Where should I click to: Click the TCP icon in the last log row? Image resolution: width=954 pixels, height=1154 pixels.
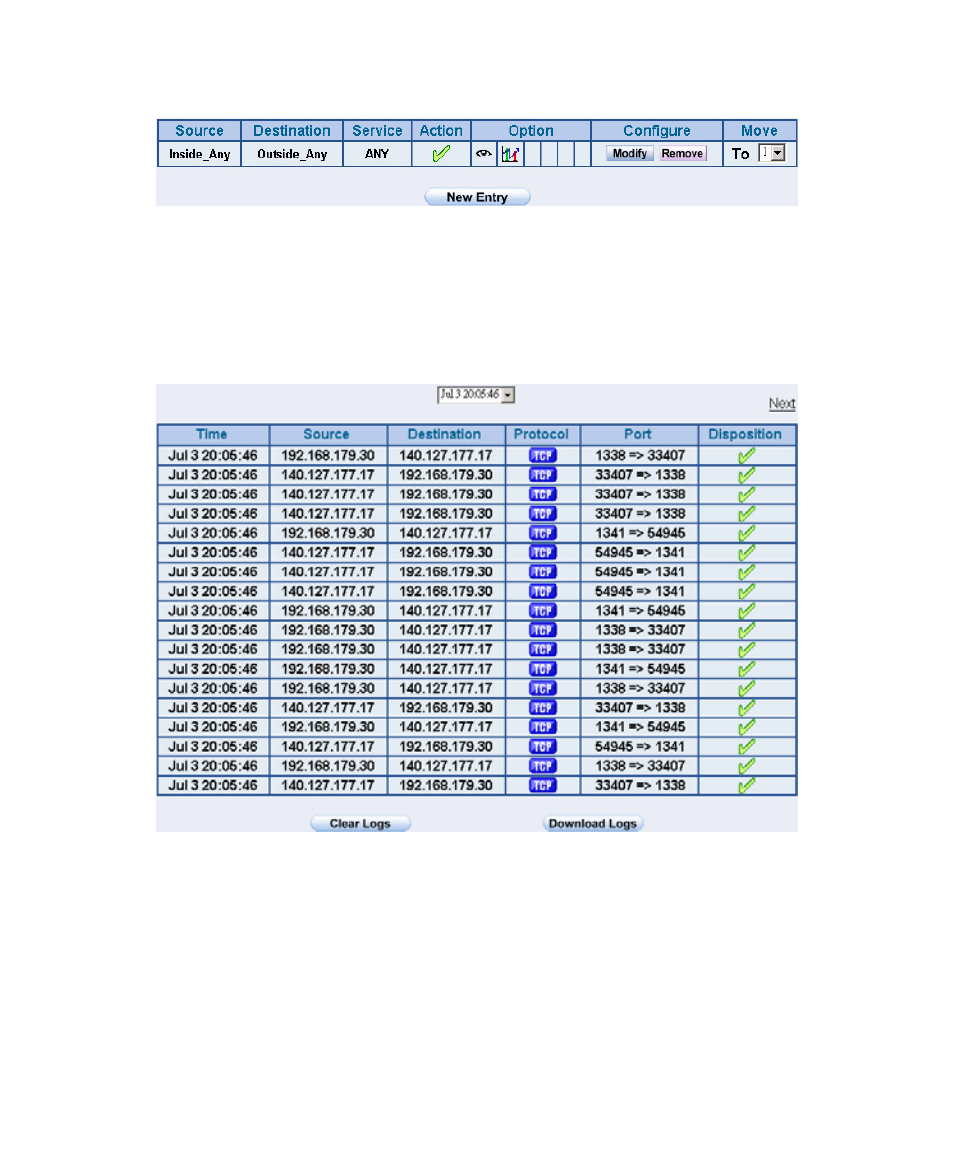543,785
